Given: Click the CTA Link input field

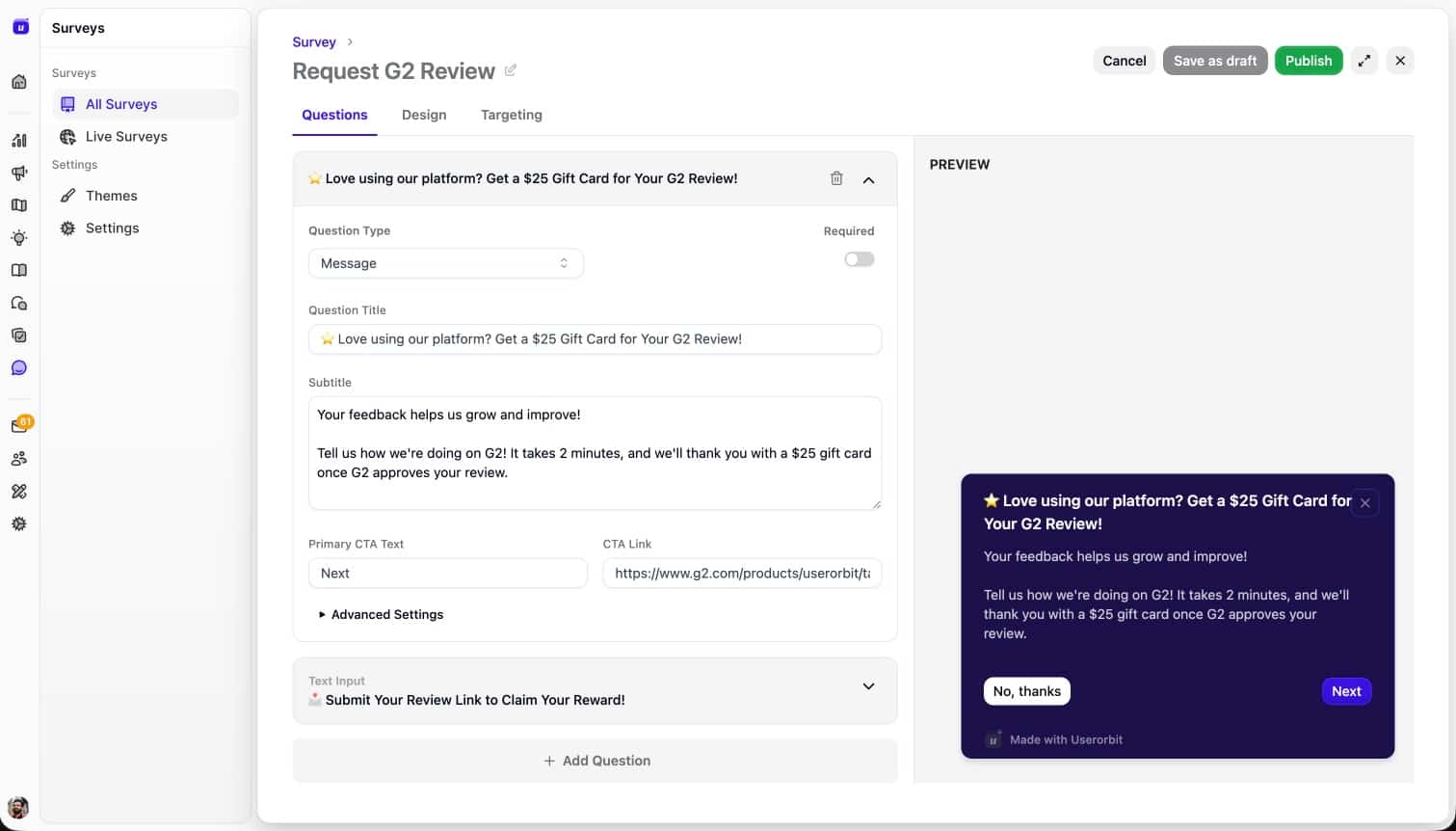Looking at the screenshot, I should pos(741,573).
